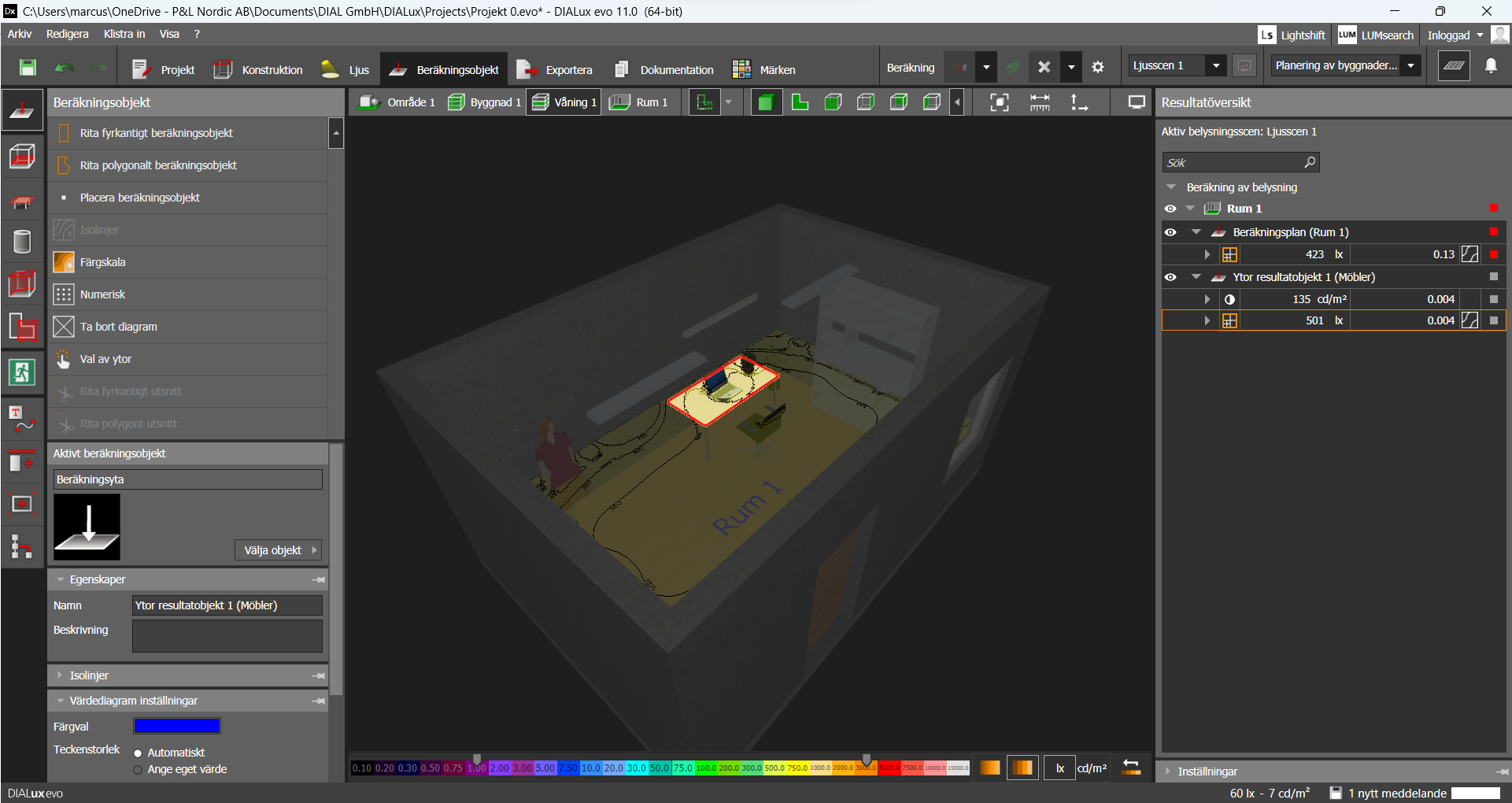Click the monitor display icon
1512x803 pixels.
(x=1137, y=102)
